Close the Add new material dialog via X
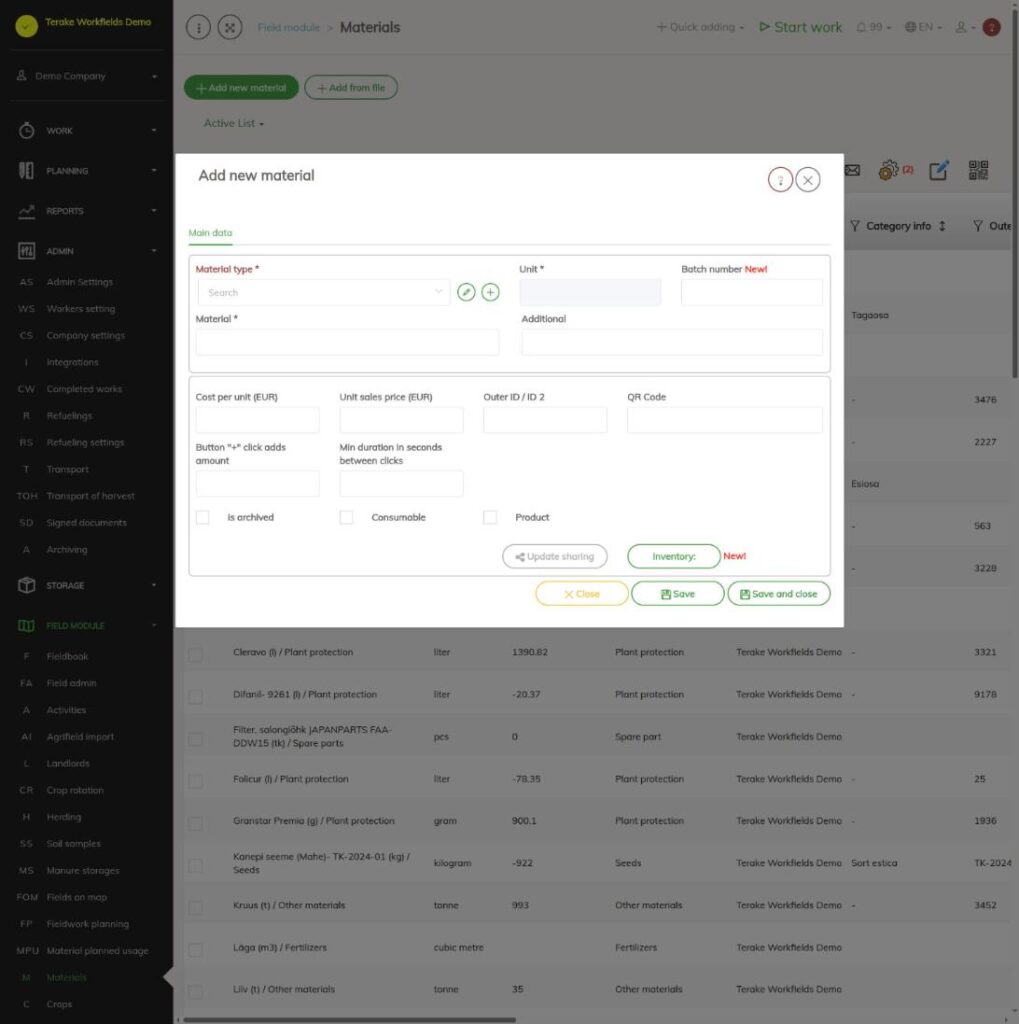 pyautogui.click(x=808, y=180)
